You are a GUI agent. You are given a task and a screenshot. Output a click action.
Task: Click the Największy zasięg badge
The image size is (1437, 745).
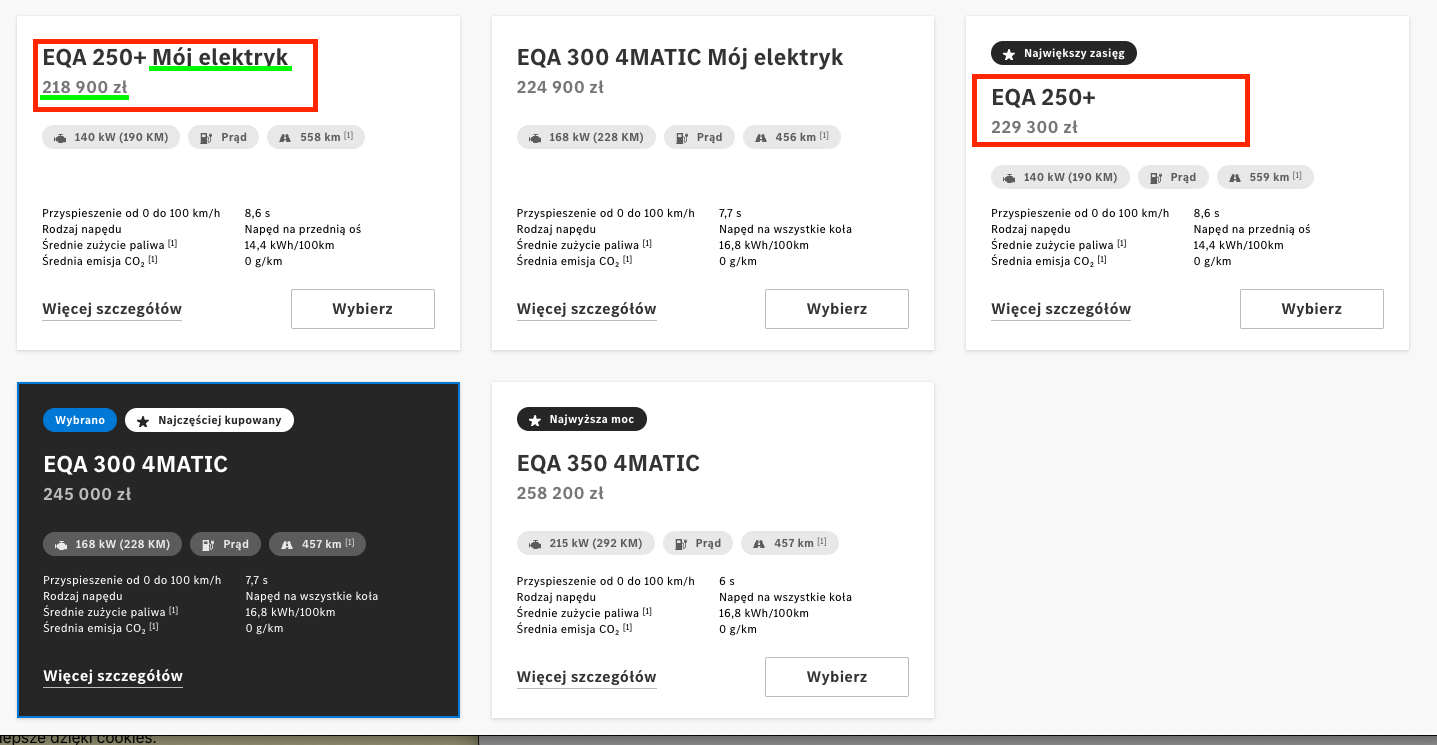tap(1064, 53)
